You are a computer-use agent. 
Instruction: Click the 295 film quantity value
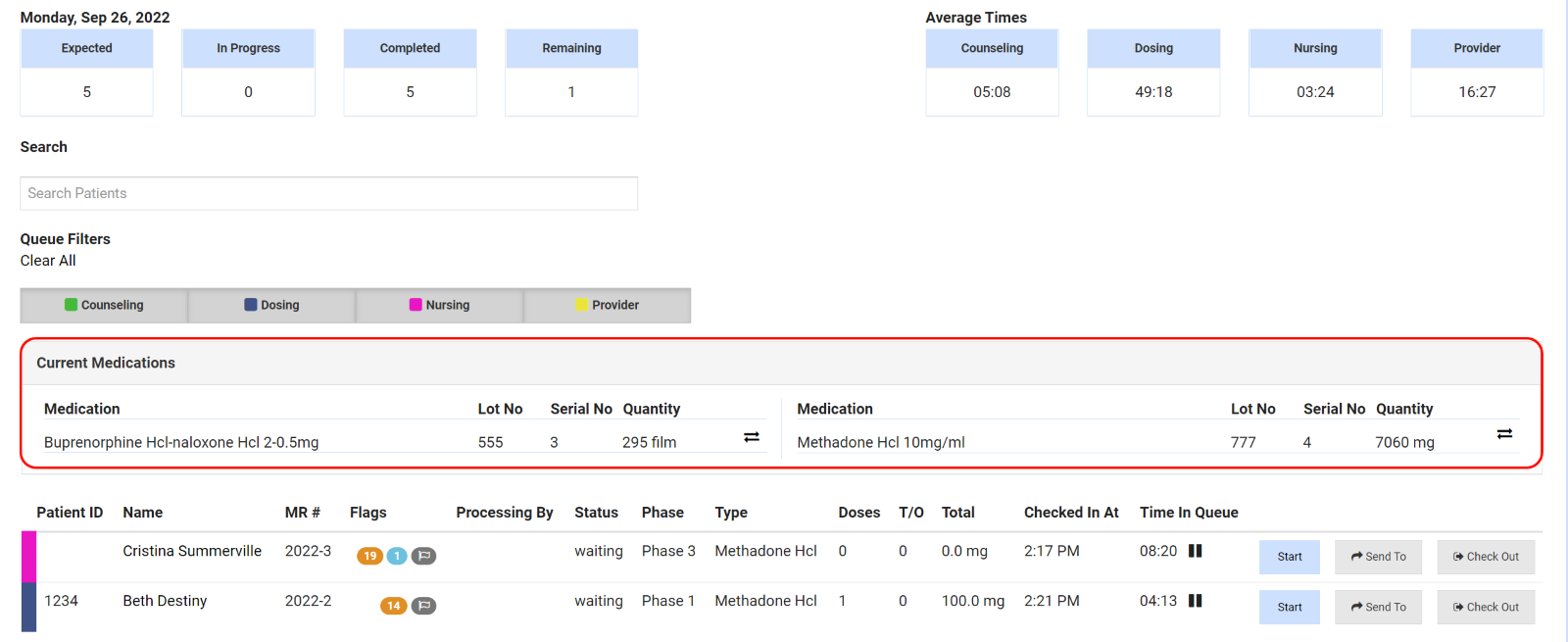tap(649, 442)
